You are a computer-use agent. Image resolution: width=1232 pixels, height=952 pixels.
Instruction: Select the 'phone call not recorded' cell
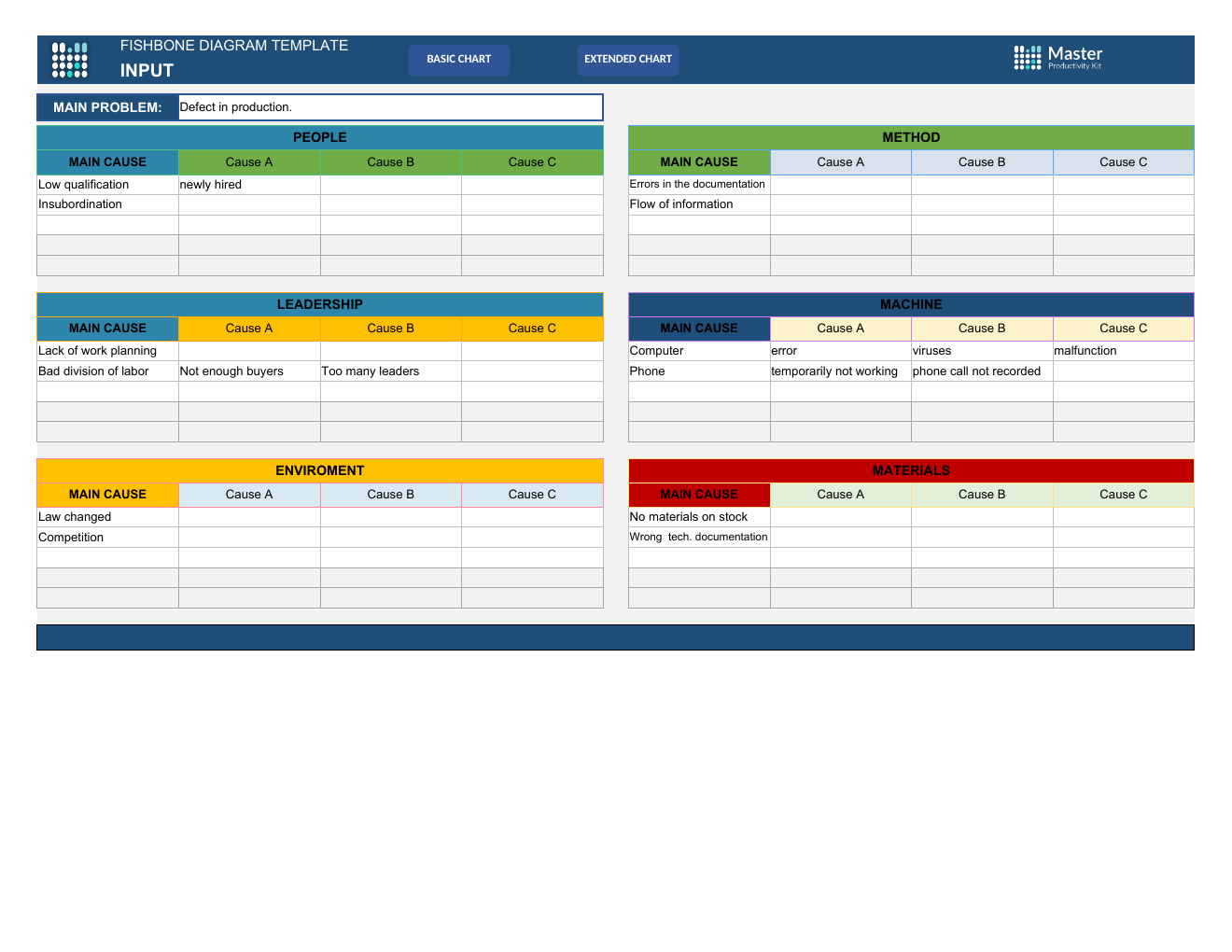coord(982,371)
